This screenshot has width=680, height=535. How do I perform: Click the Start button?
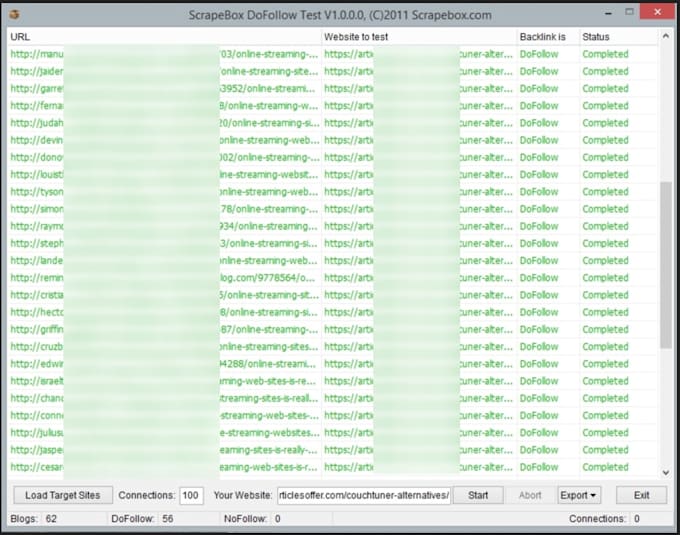click(x=478, y=495)
